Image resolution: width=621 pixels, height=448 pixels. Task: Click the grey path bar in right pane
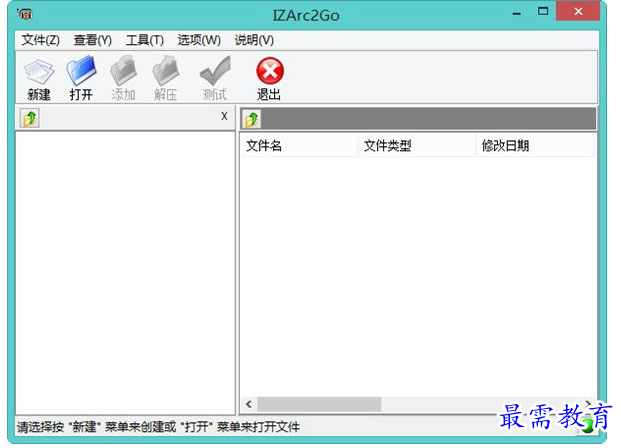(x=429, y=118)
